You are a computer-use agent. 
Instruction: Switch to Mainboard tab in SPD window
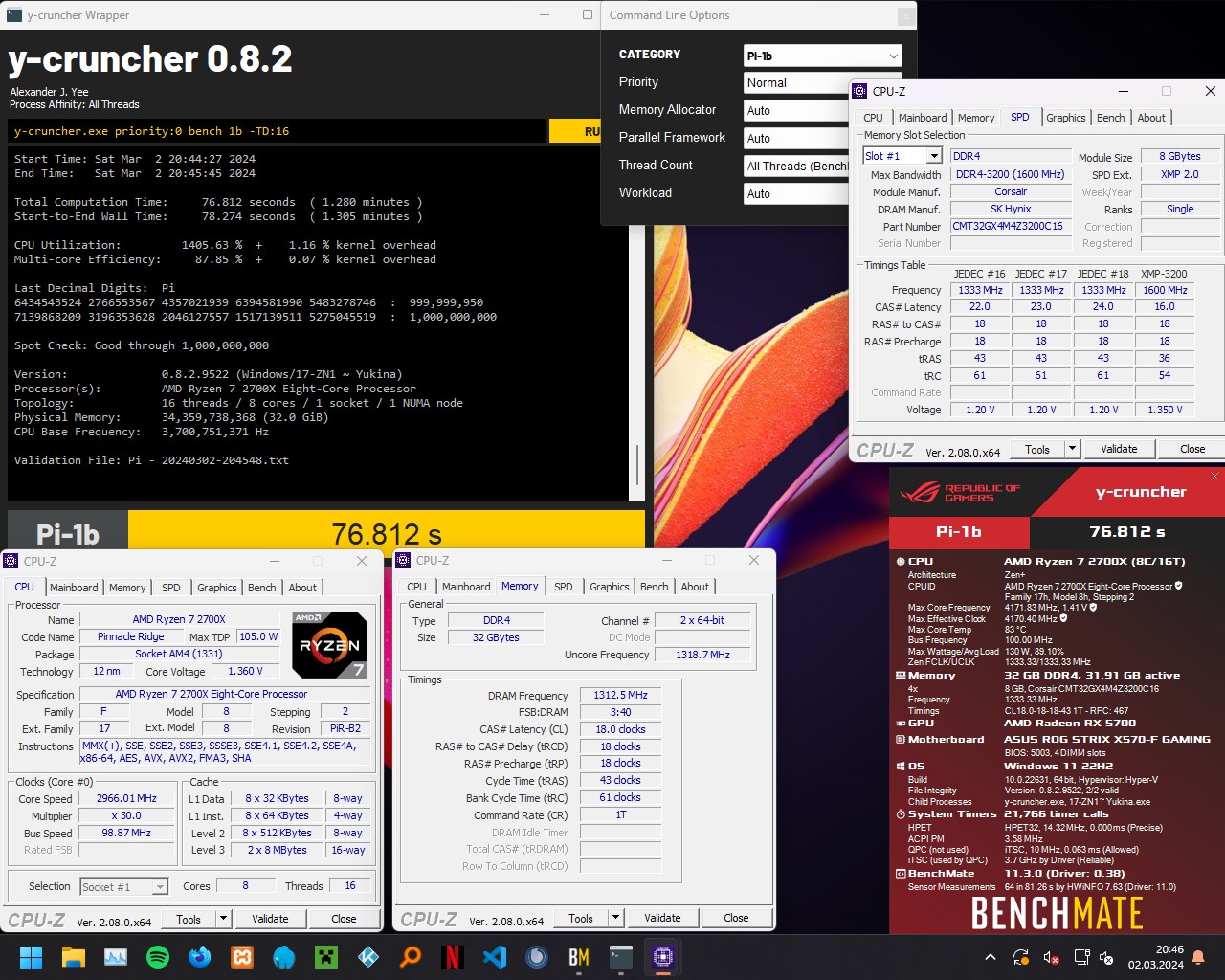[x=923, y=118]
